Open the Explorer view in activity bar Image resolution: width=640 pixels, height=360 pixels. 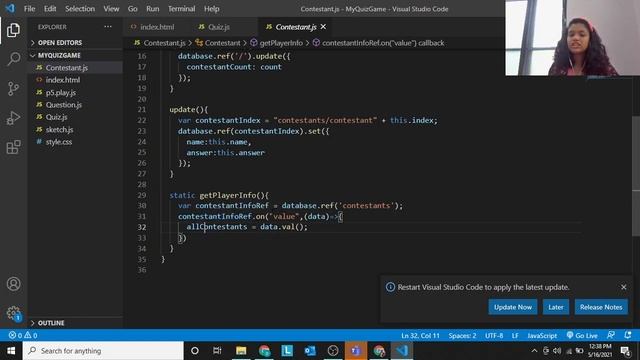click(13, 30)
